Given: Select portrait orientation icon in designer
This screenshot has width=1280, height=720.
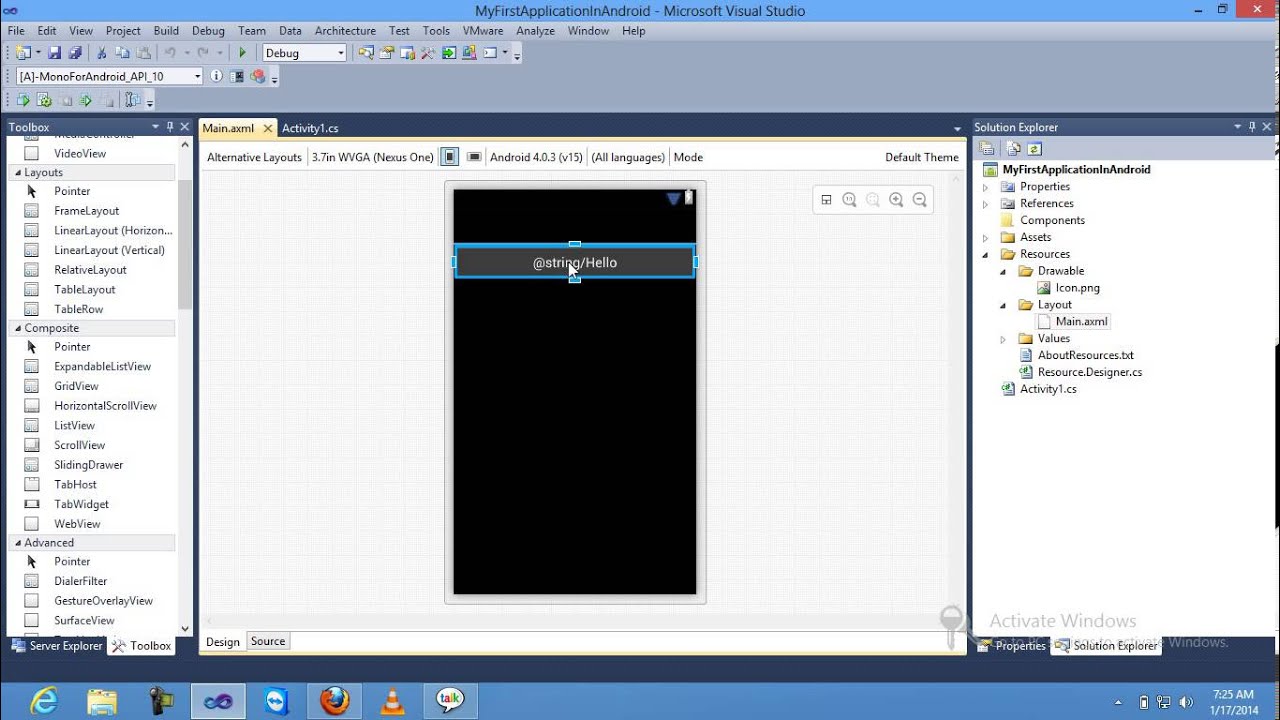Looking at the screenshot, I should pyautogui.click(x=450, y=157).
